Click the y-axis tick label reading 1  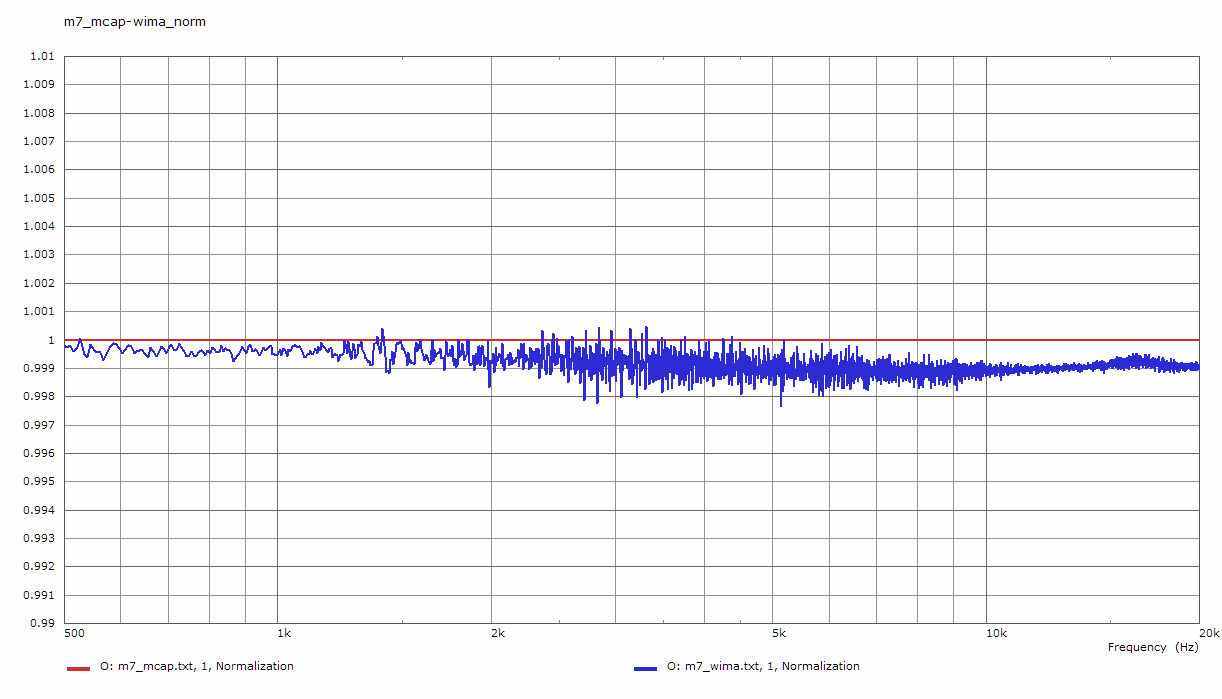(50, 340)
